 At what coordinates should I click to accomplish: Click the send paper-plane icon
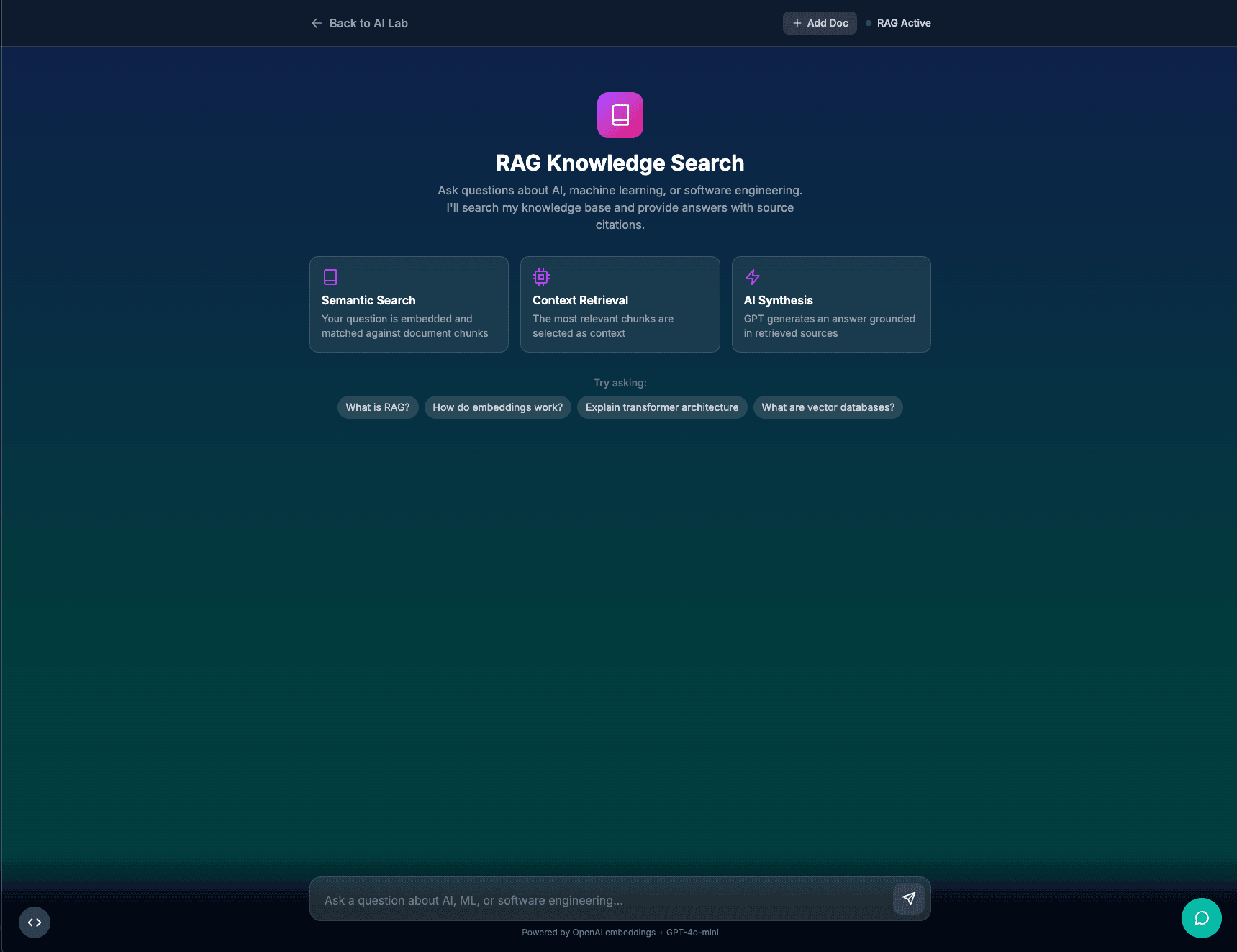click(x=909, y=899)
